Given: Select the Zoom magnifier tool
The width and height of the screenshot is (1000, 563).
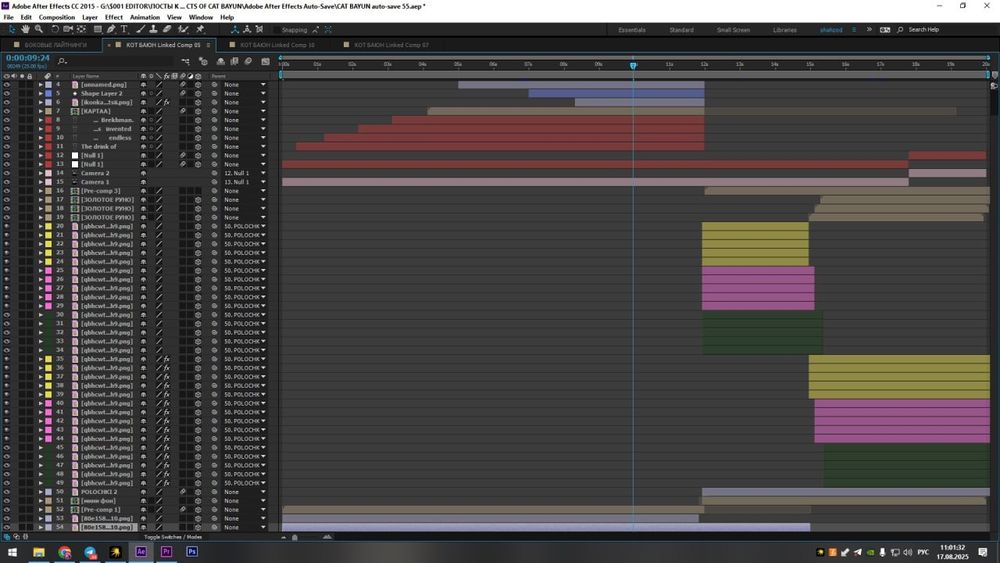Looking at the screenshot, I should 39,29.
